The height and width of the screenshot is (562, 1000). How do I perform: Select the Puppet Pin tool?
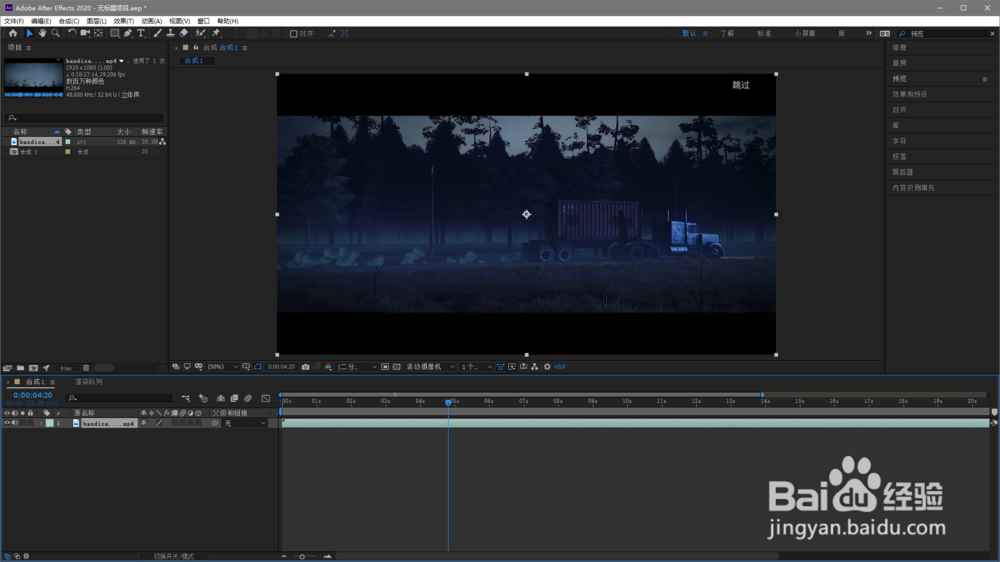(216, 33)
